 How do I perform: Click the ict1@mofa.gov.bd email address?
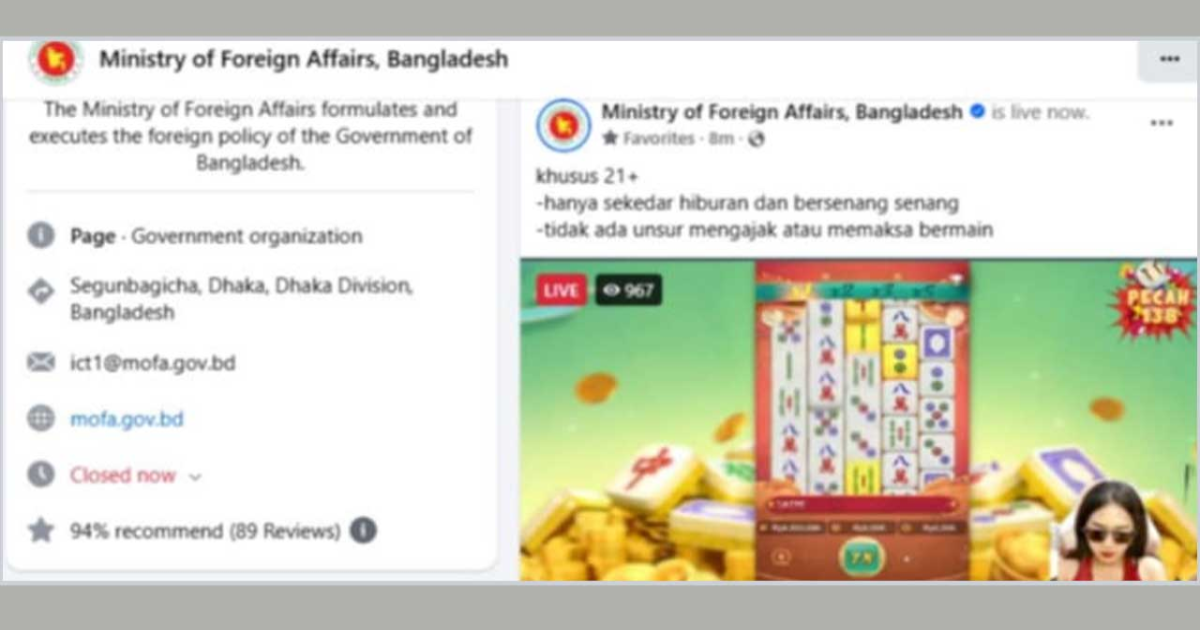click(153, 363)
